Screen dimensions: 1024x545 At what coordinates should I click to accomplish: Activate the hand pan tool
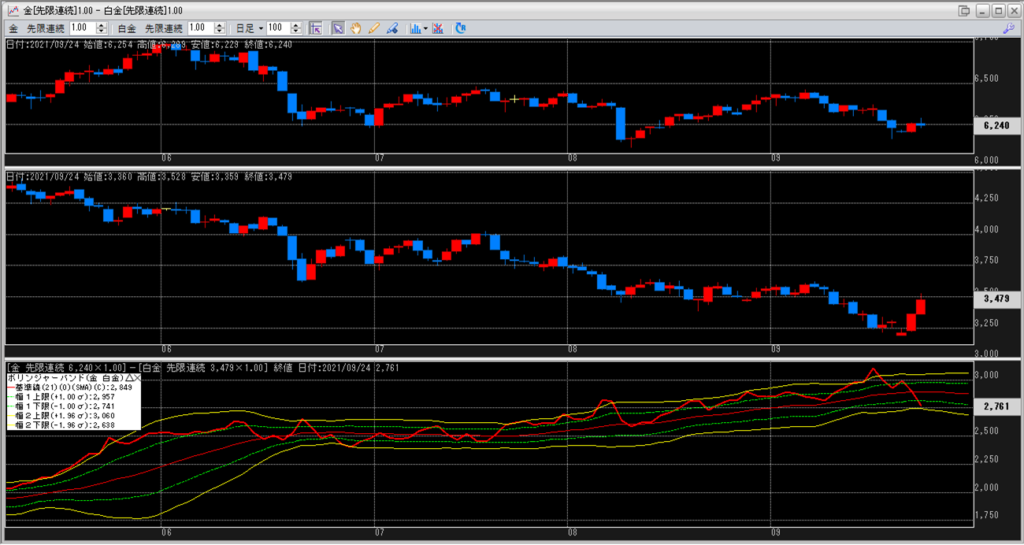pos(356,28)
